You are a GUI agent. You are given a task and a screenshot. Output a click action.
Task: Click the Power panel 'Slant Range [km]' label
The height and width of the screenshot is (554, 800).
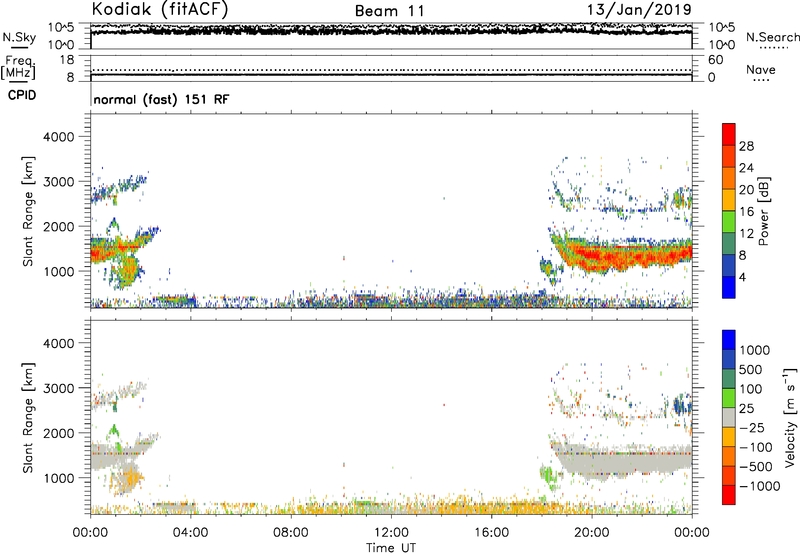[28, 211]
